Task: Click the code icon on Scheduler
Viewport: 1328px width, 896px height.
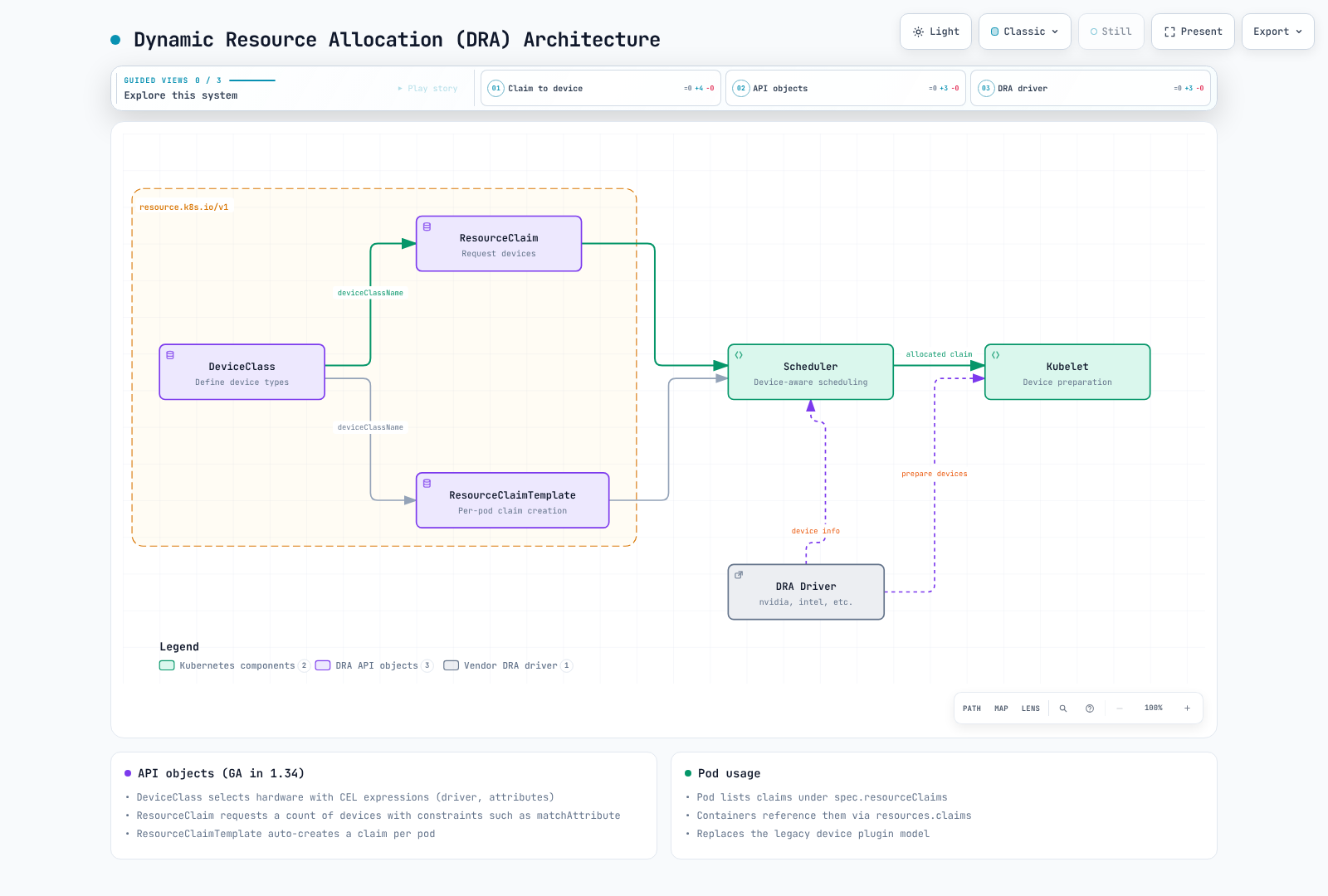Action: tap(739, 355)
